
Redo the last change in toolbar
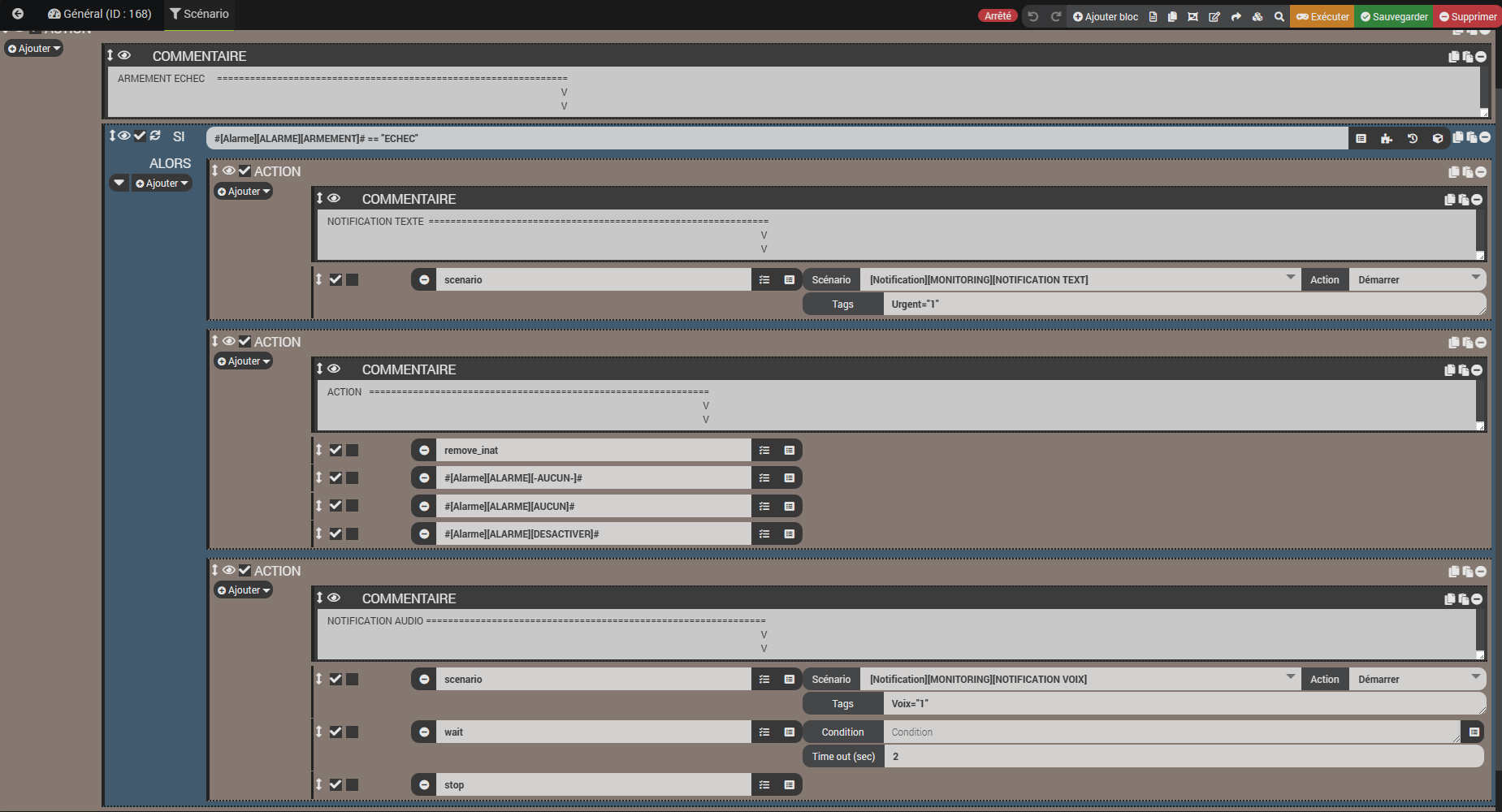[1056, 16]
